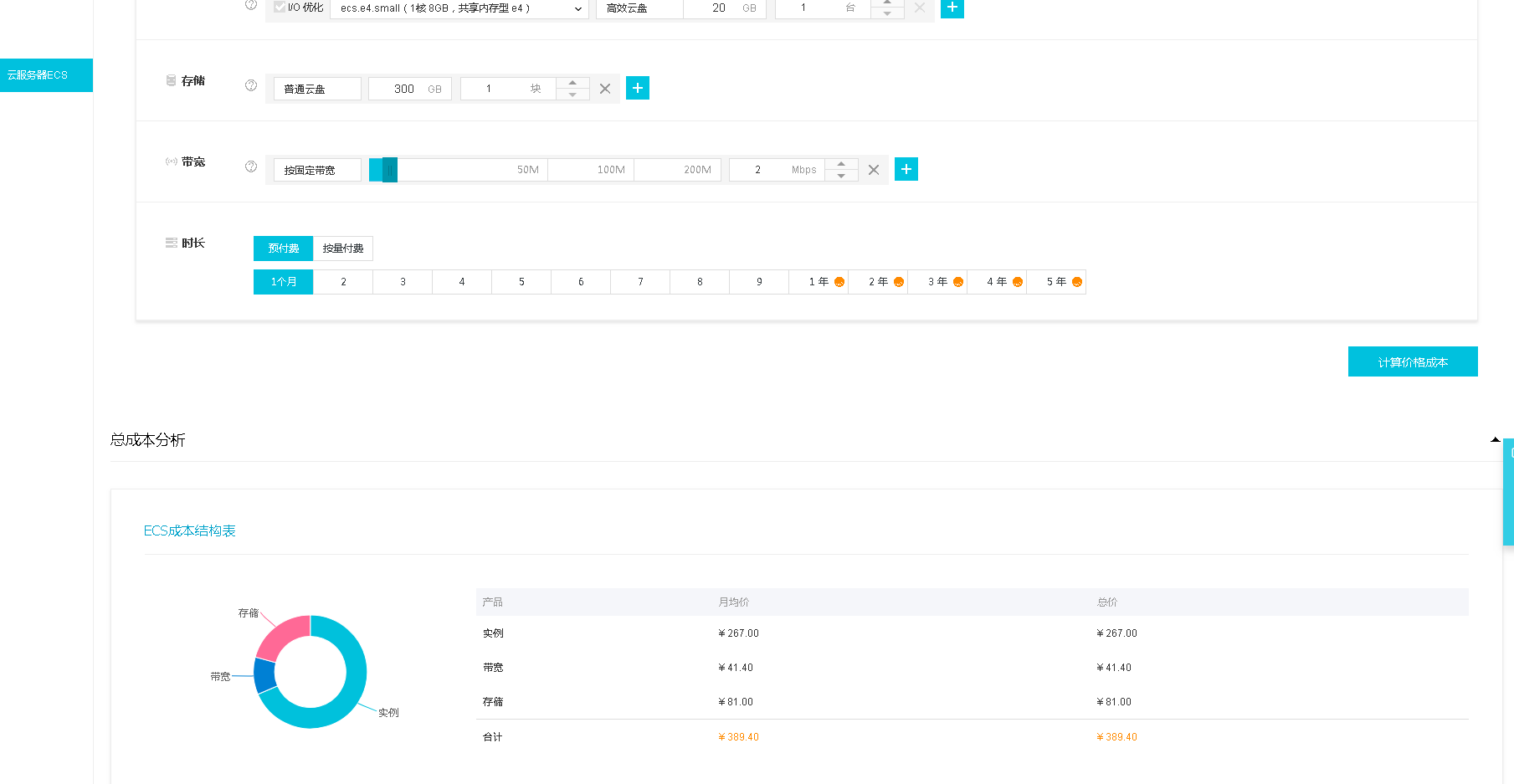
Task: Click the 20 GB system disk size field
Action: tap(725, 8)
